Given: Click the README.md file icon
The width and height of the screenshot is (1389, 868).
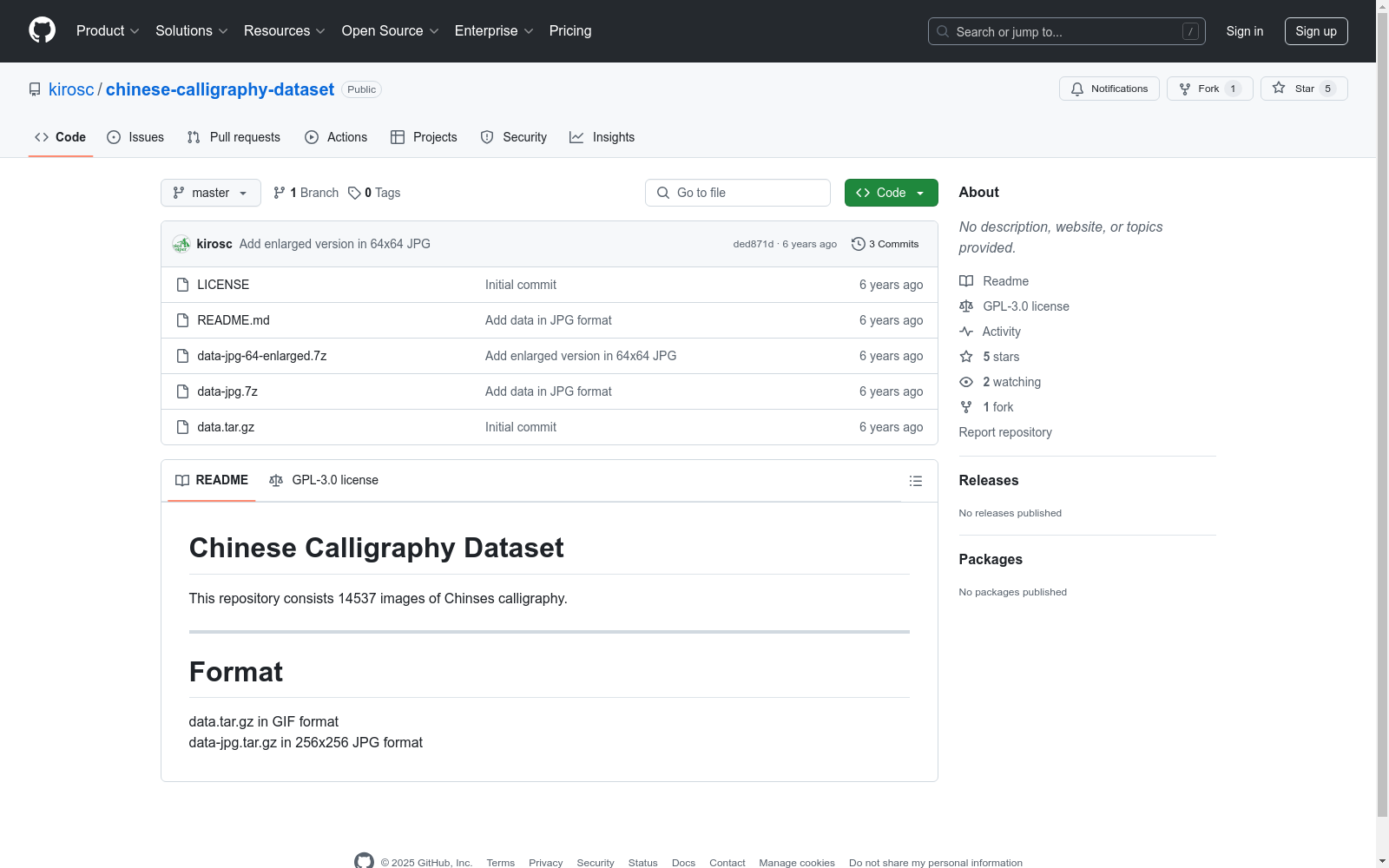Looking at the screenshot, I should coord(182,320).
